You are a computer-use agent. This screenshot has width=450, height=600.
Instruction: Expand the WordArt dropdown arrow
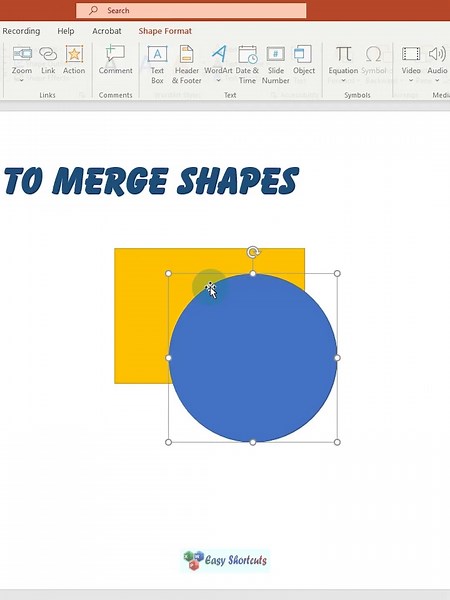coord(218,80)
